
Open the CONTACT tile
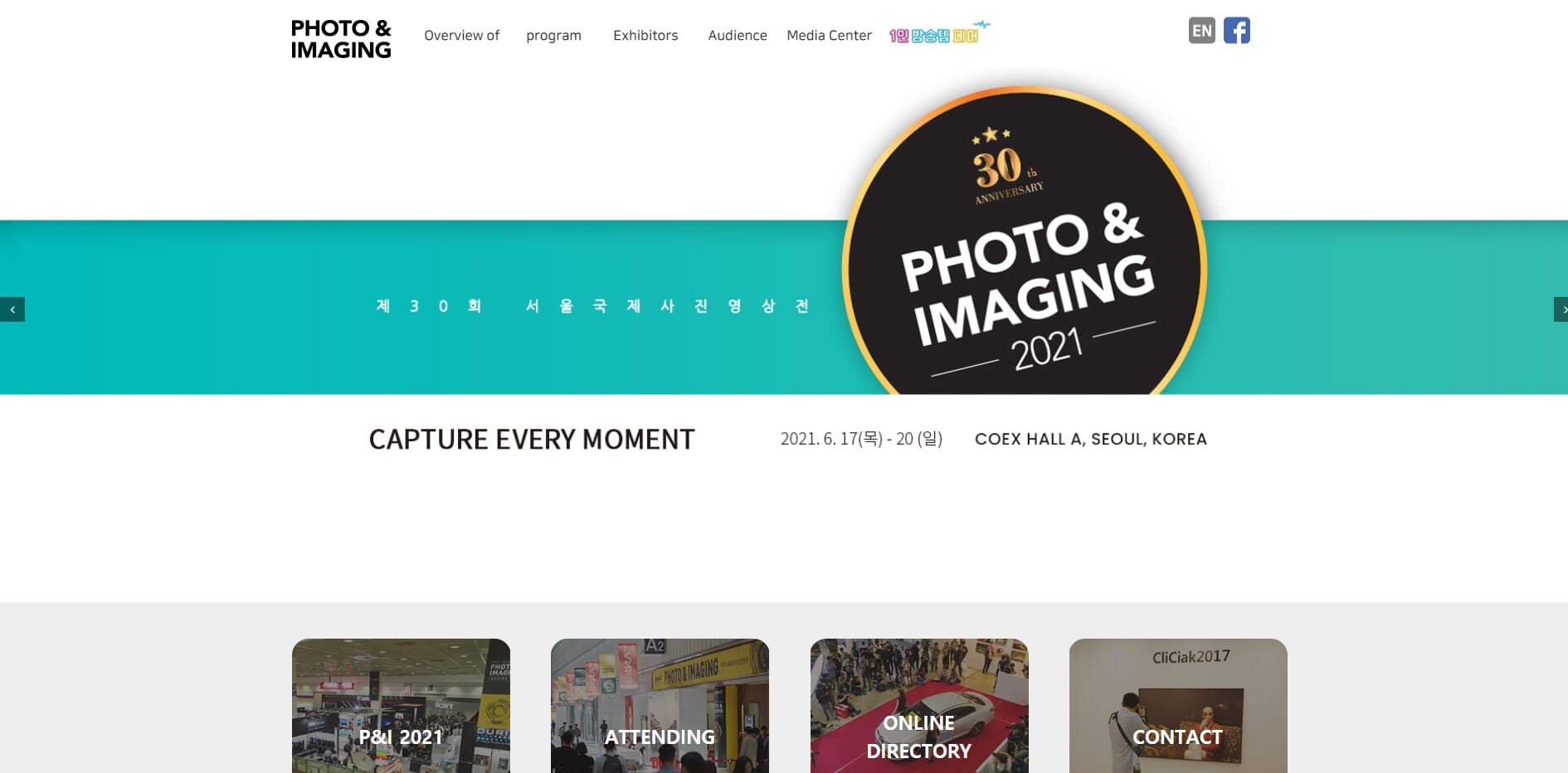click(1178, 706)
